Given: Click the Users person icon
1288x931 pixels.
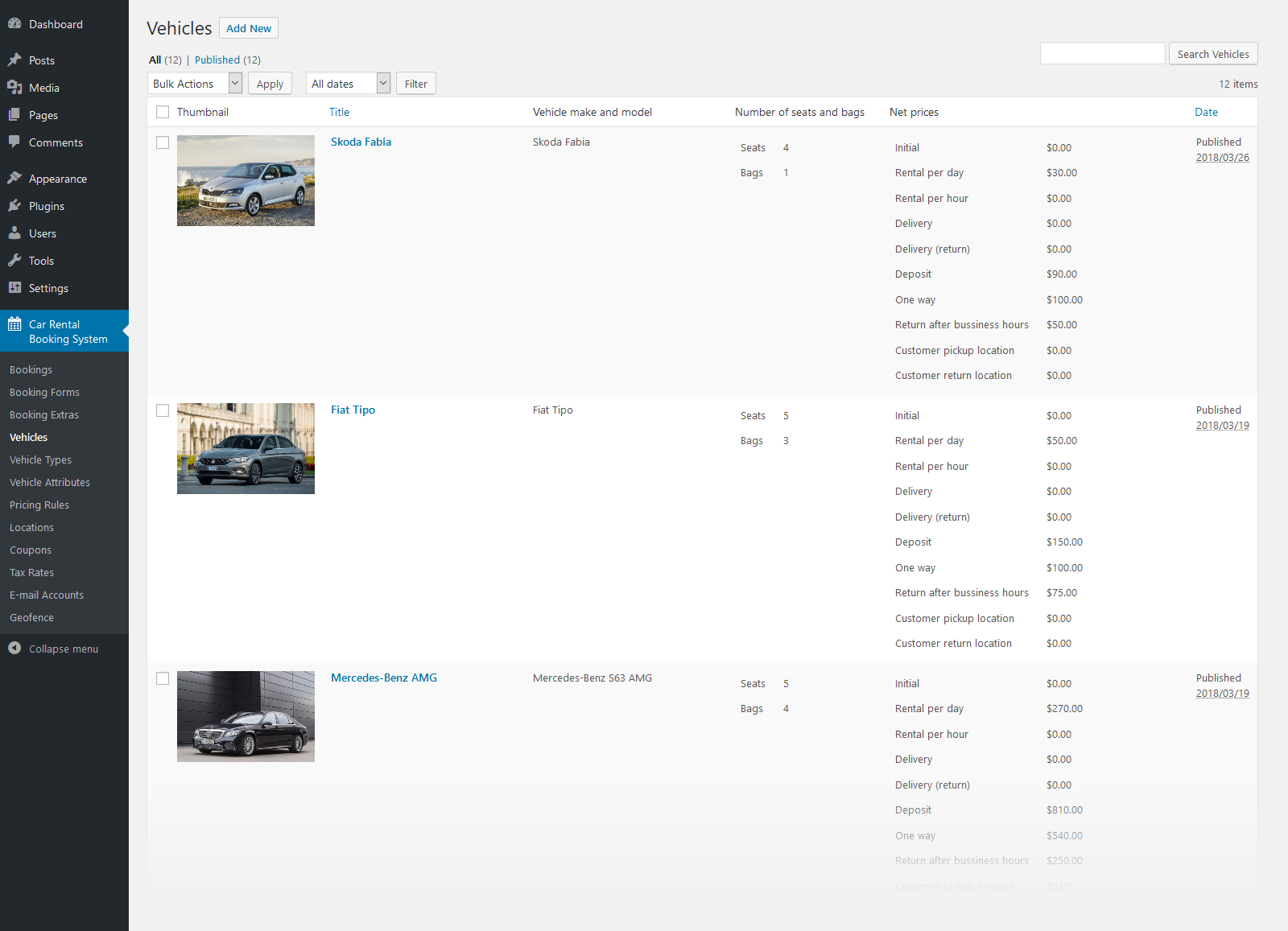Looking at the screenshot, I should tap(14, 233).
